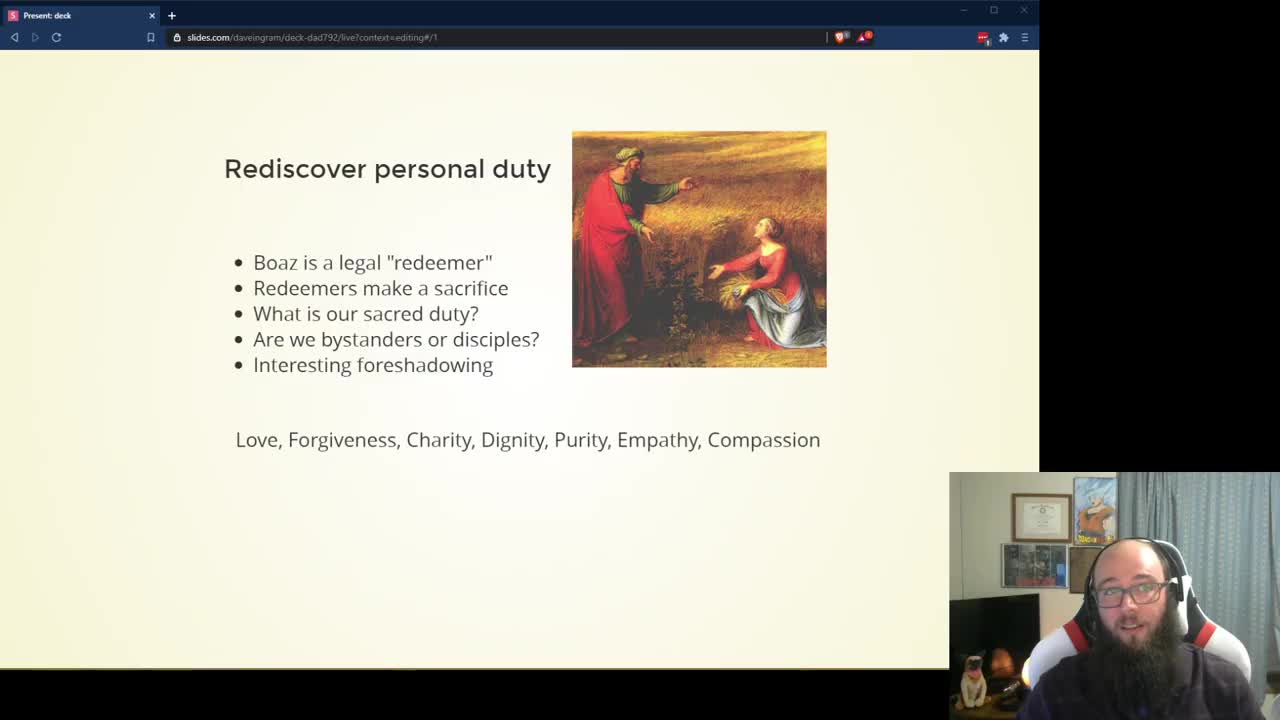The image size is (1280, 720).
Task: Click 'Interesting foreshadowing' bullet
Action: (373, 365)
